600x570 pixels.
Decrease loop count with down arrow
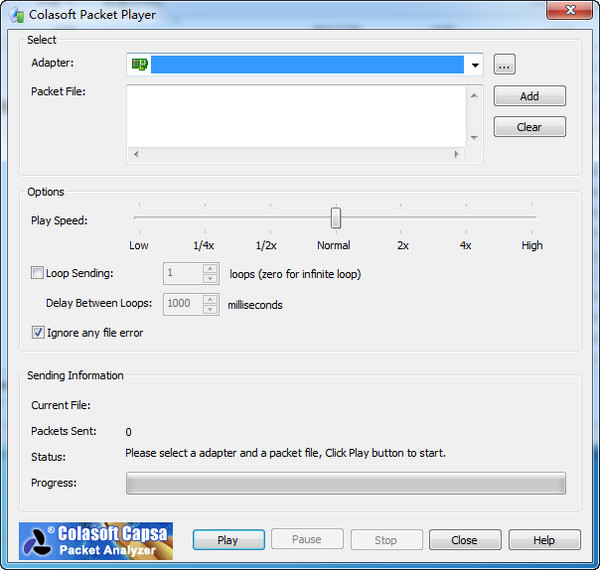tap(210, 279)
